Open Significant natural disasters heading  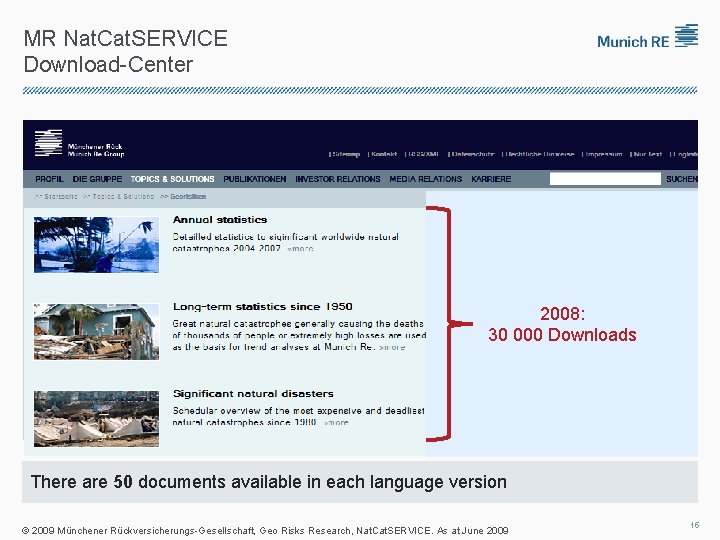point(253,394)
